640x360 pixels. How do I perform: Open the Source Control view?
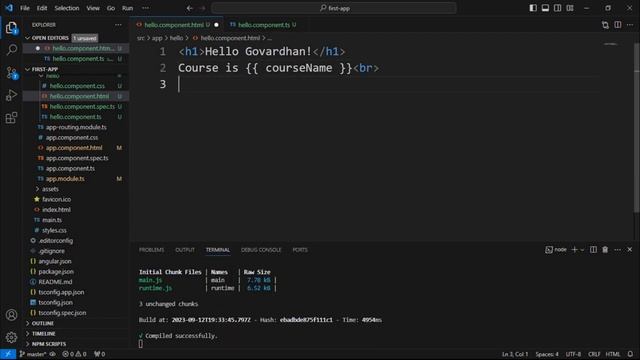[x=11, y=73]
